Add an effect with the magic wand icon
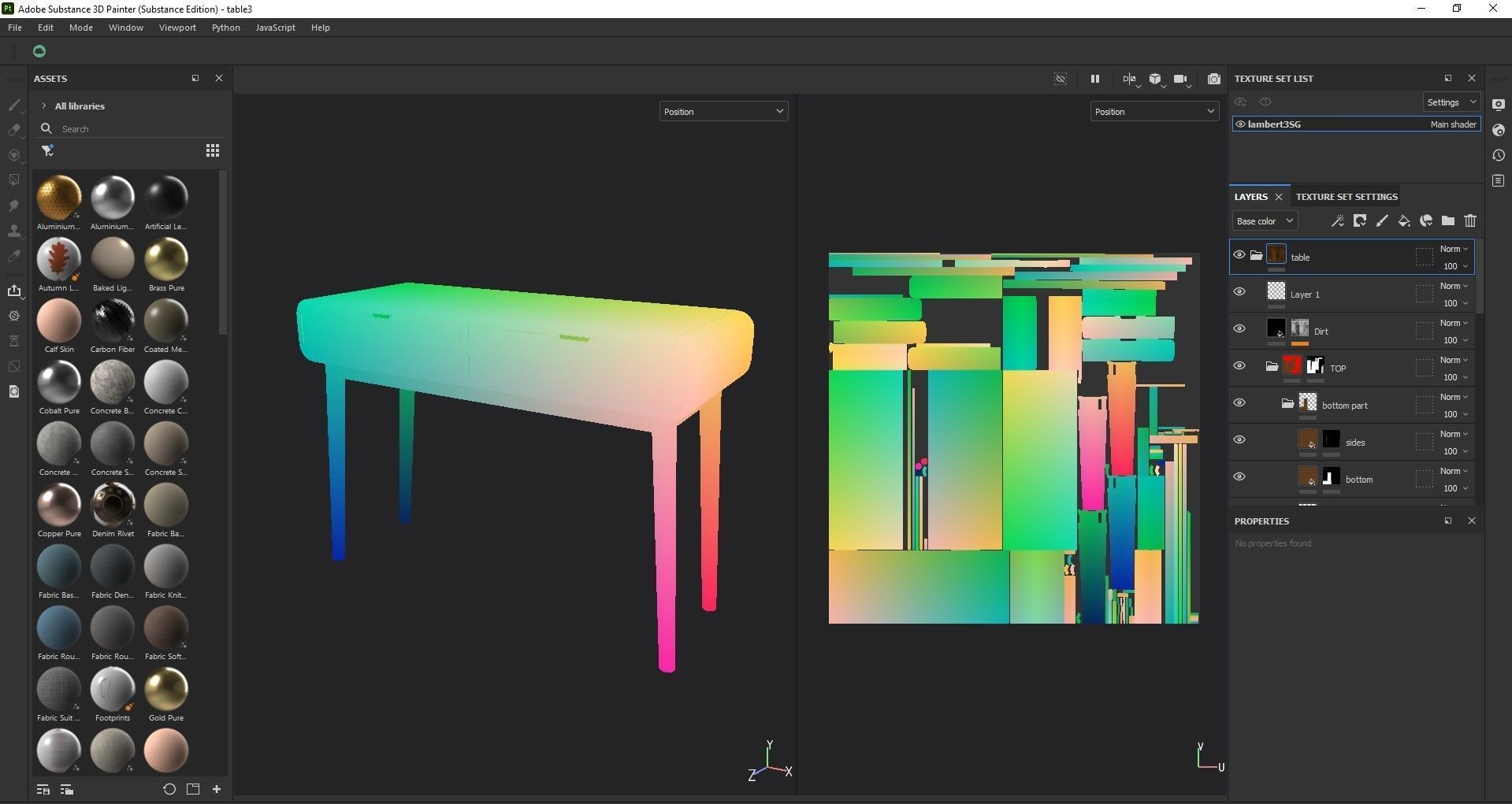The height and width of the screenshot is (804, 1512). coord(1337,221)
